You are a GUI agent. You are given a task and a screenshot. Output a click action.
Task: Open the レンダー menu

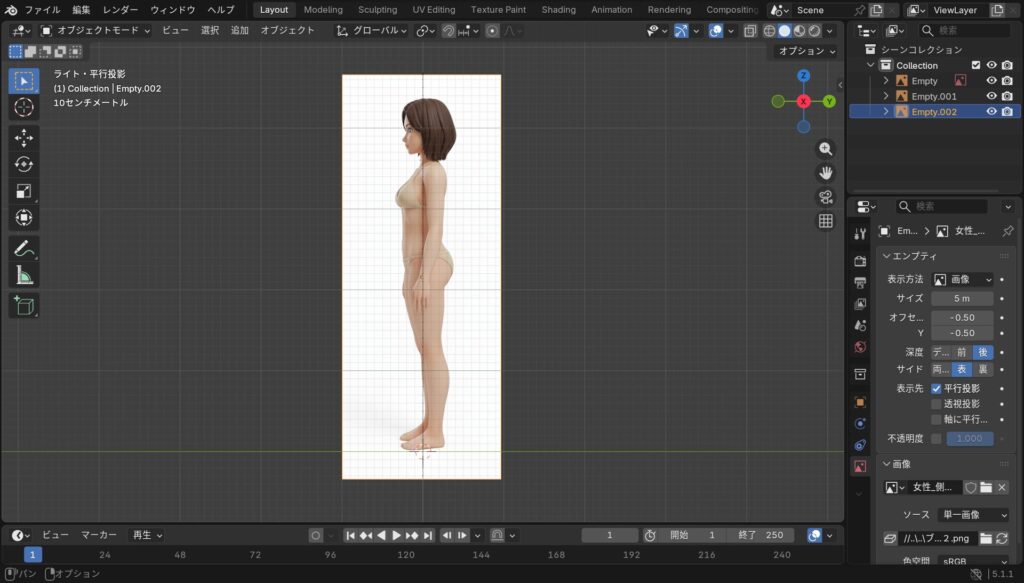121,10
